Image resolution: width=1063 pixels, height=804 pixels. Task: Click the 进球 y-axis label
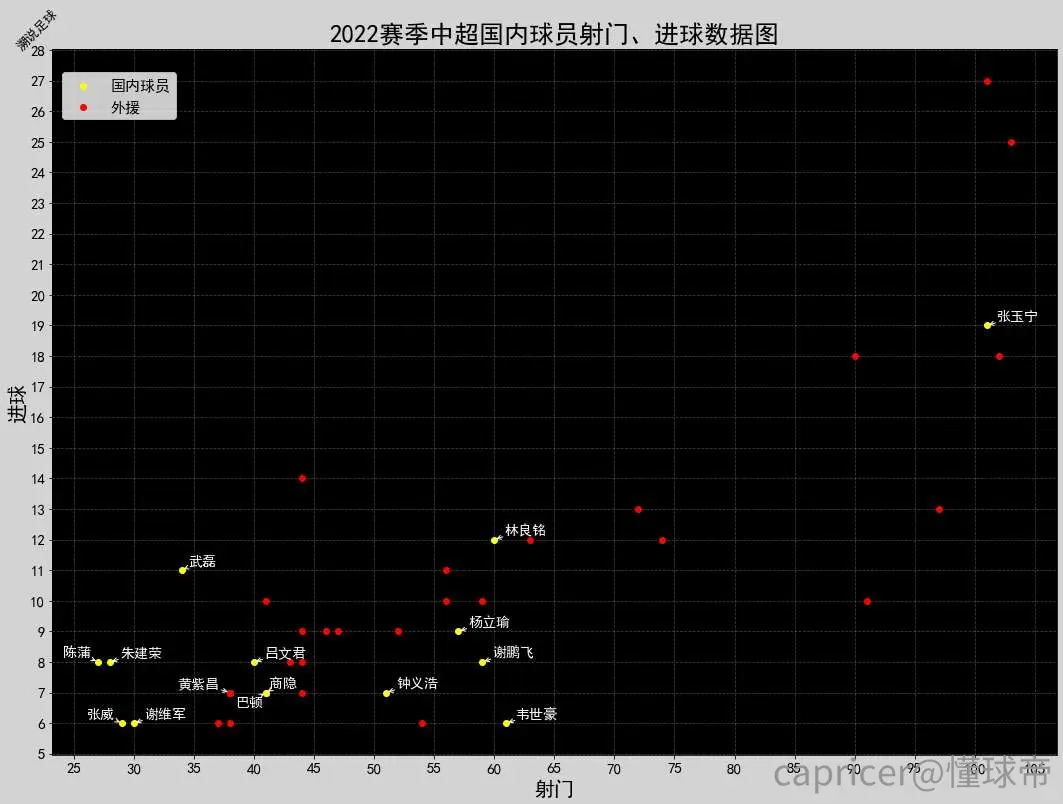tap(17, 403)
